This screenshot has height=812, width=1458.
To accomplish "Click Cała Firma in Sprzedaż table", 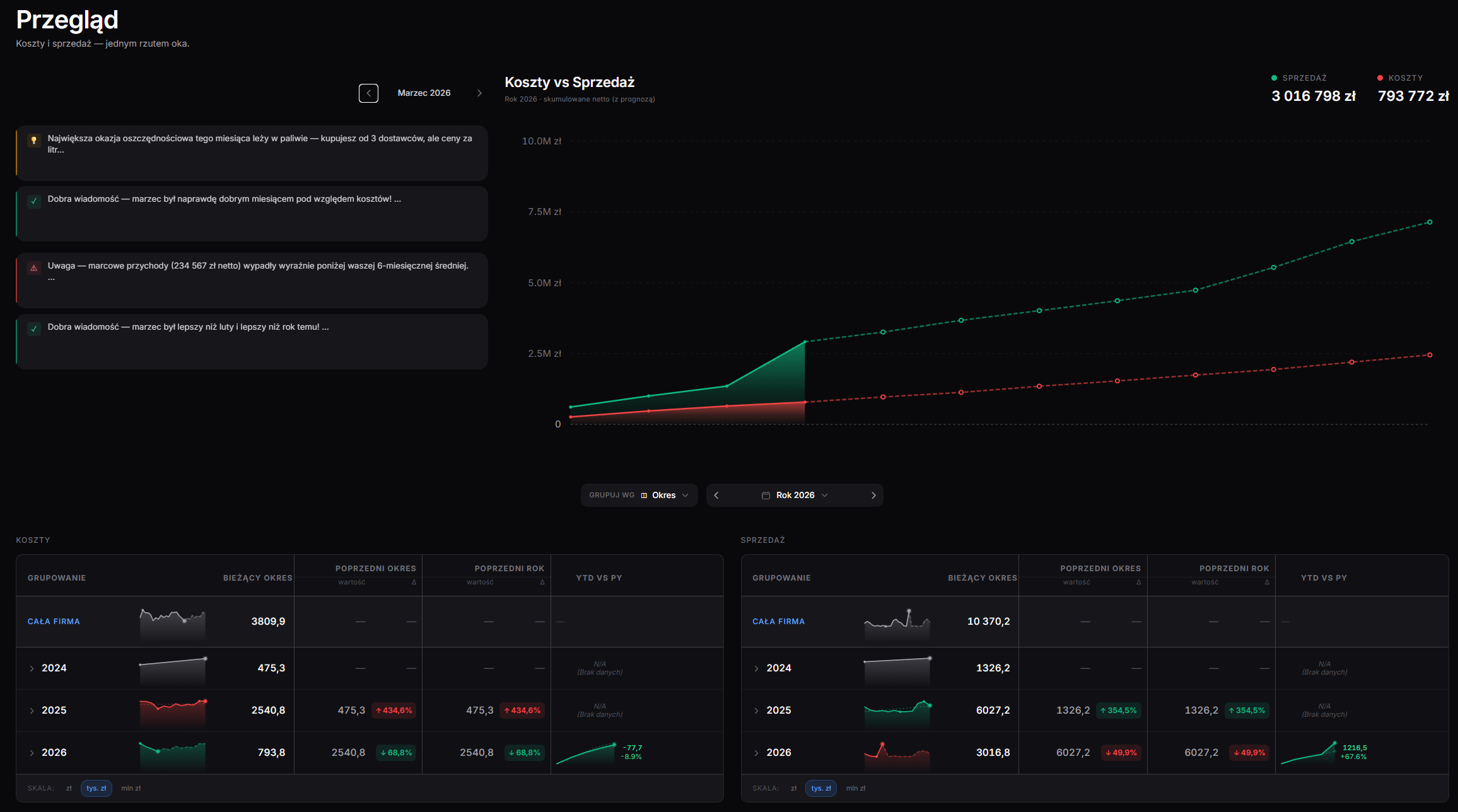I will click(778, 622).
